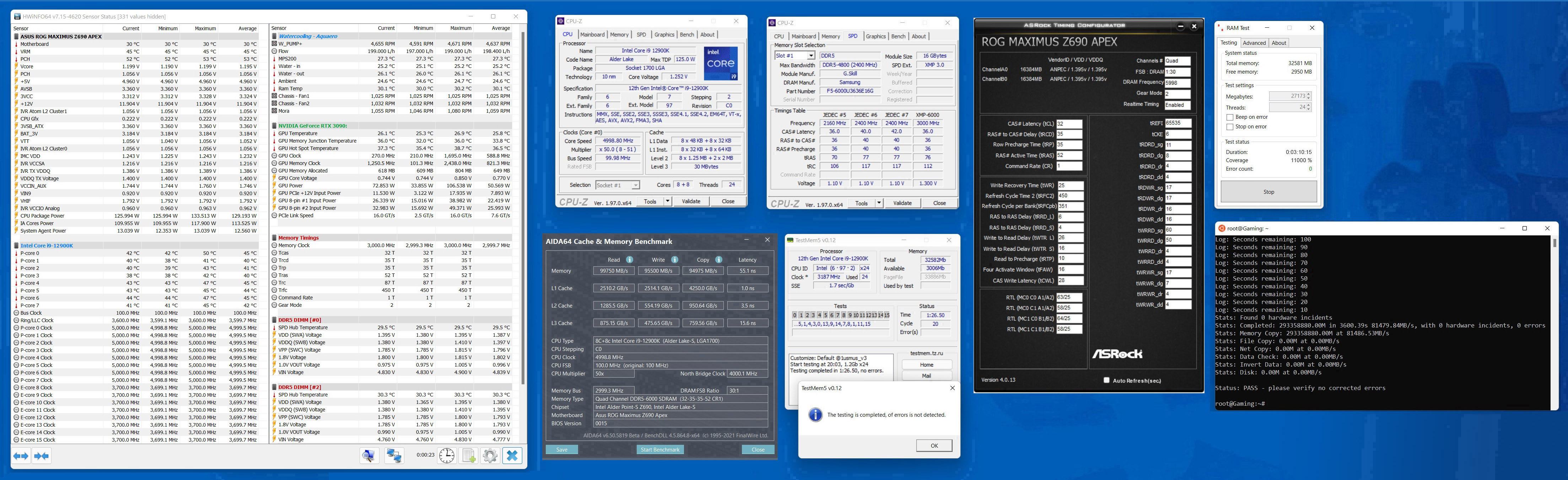Click 'Intel Core i9-12900K' section header in HWiNFO
The width and height of the screenshot is (1568, 480).
pos(47,245)
